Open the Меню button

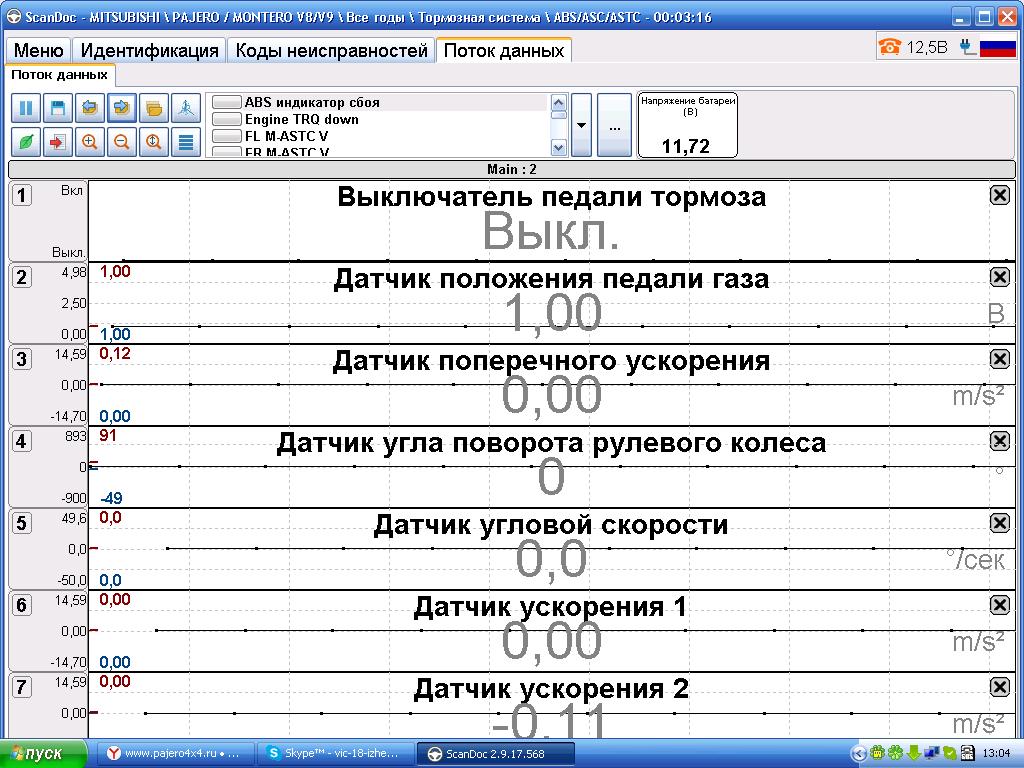(x=39, y=51)
